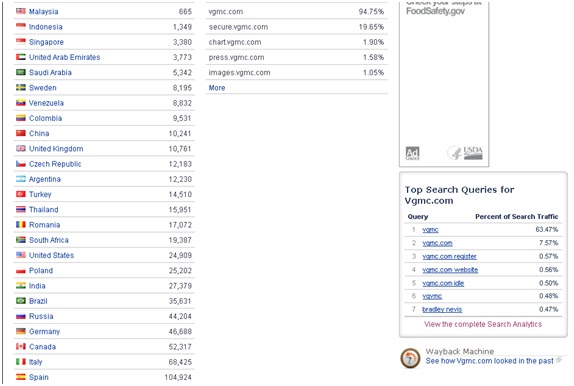Open the Colombia country link
The image size is (574, 386).
tap(45, 118)
